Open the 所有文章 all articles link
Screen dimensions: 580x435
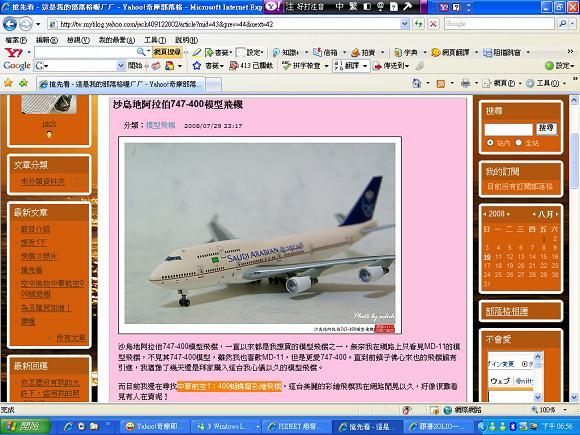(x=70, y=337)
